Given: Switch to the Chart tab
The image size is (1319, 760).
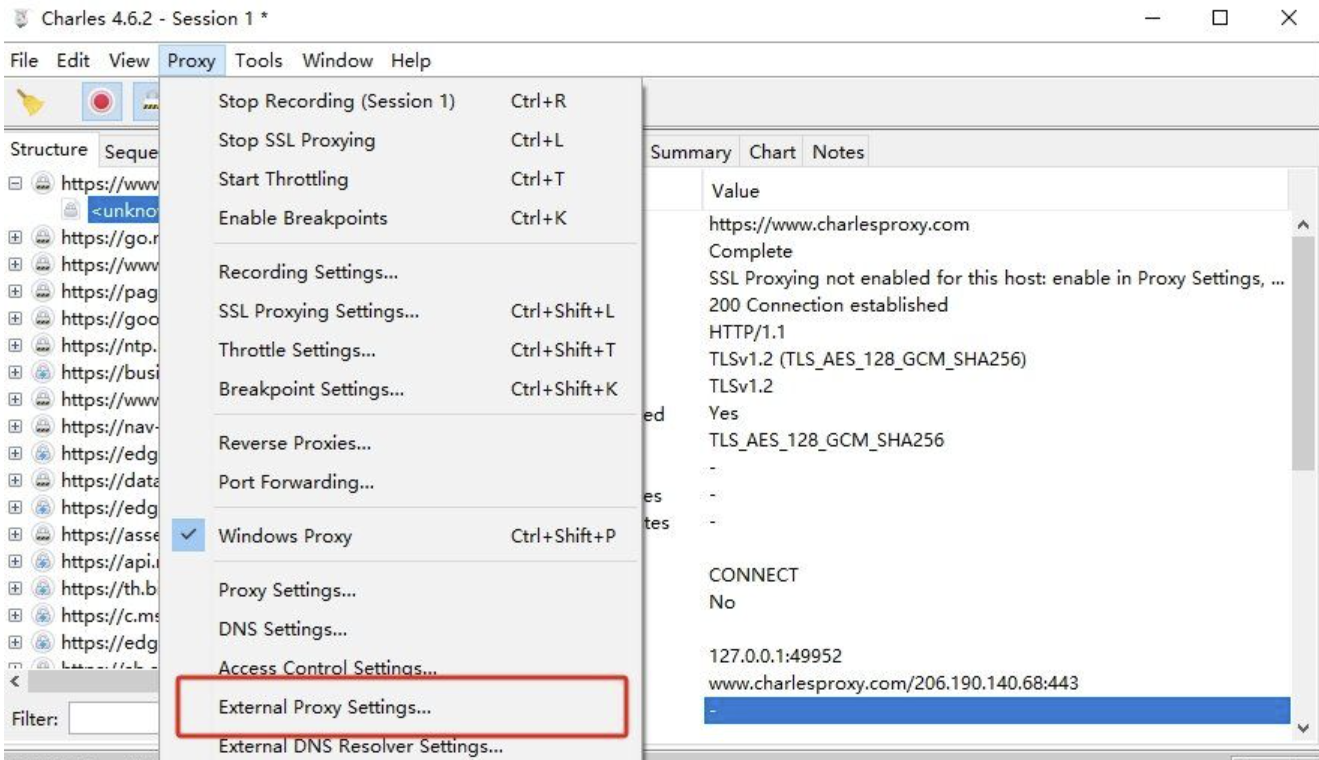Looking at the screenshot, I should click(x=772, y=152).
